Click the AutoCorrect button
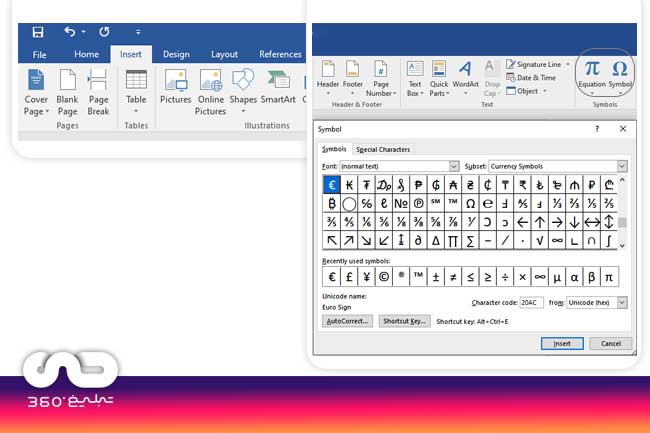 tap(347, 321)
